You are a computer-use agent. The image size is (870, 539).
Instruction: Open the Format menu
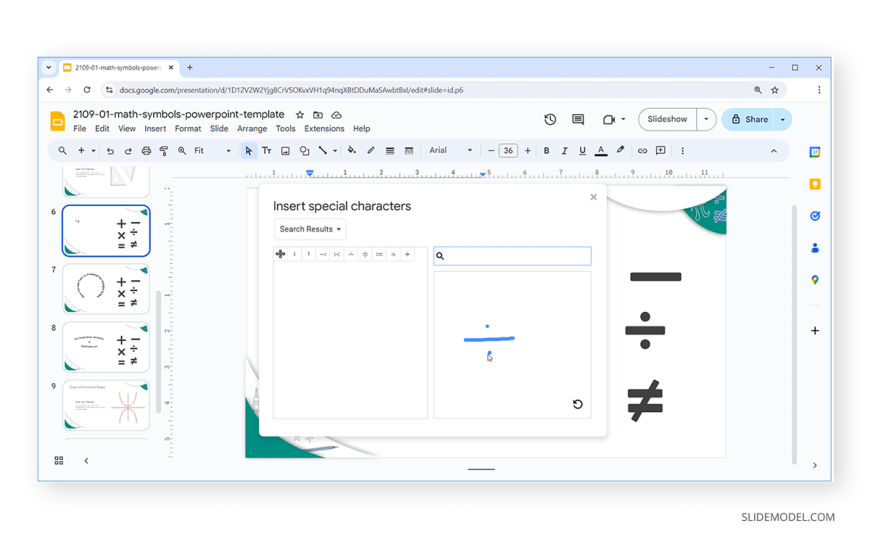click(188, 129)
